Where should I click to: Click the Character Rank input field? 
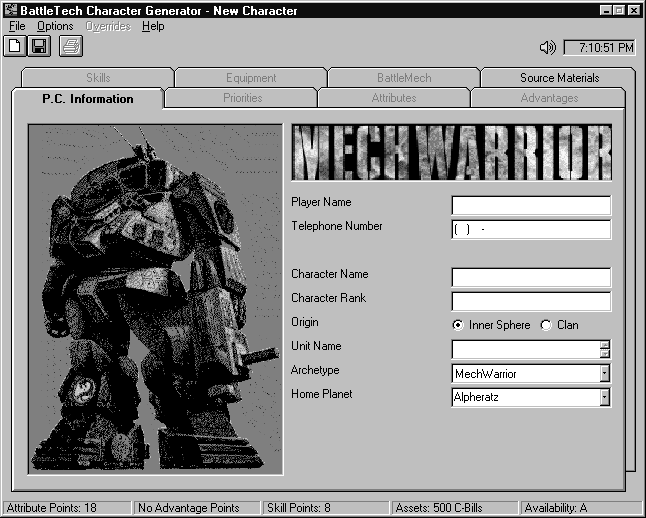(531, 301)
